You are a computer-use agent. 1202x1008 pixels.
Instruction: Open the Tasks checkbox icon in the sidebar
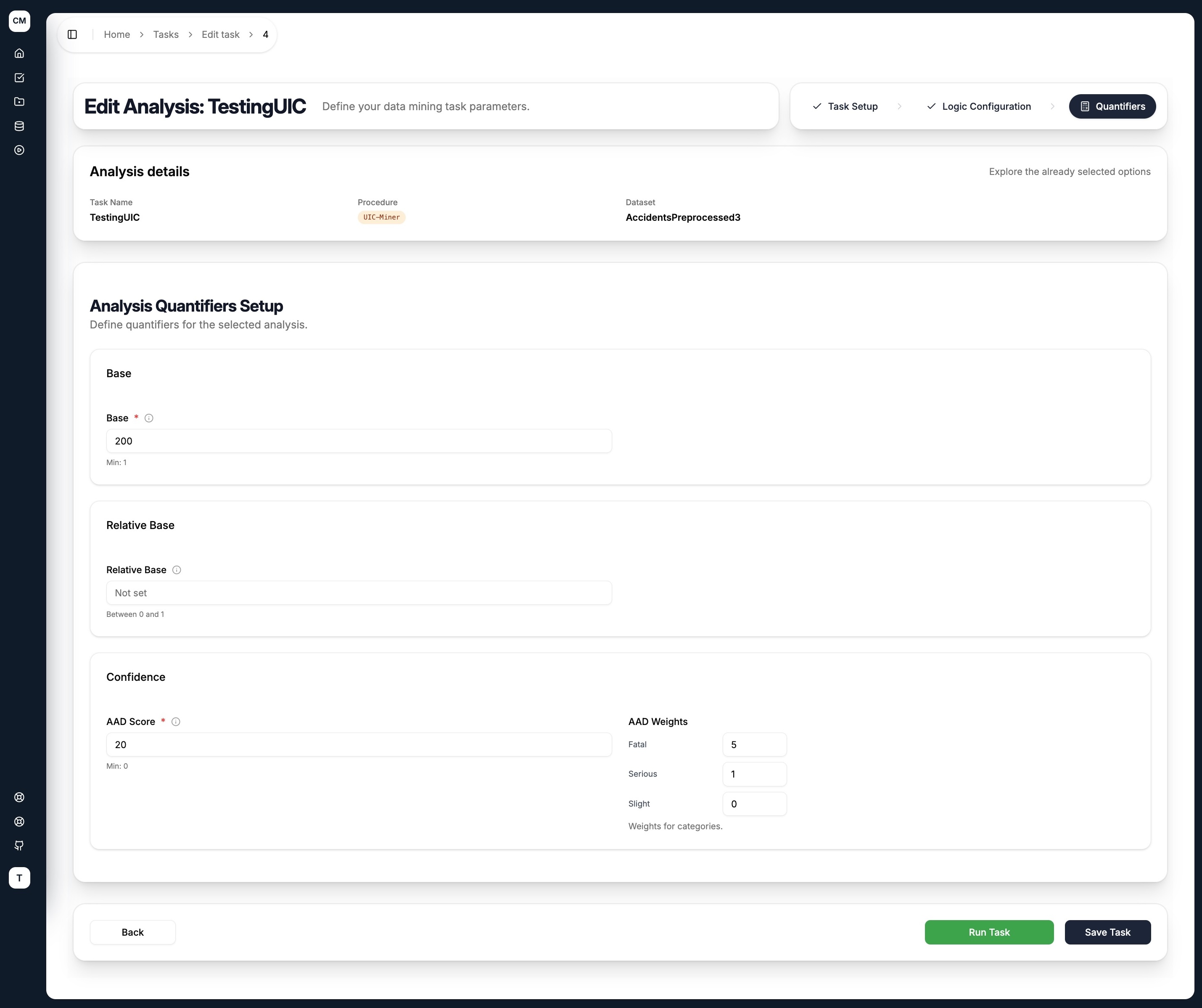click(19, 78)
